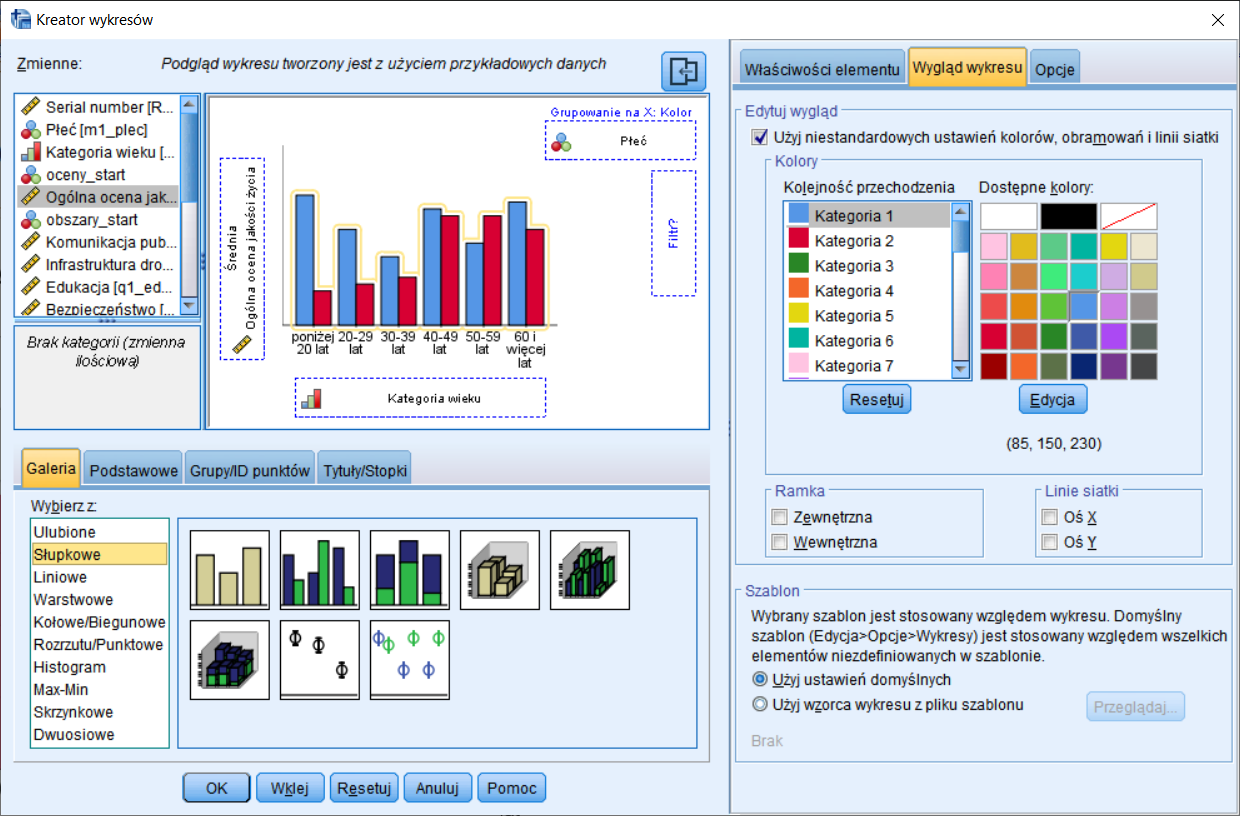Image resolution: width=1240 pixels, height=816 pixels.
Task: Click the ruler icon next to Serial number
Action: tap(30, 107)
